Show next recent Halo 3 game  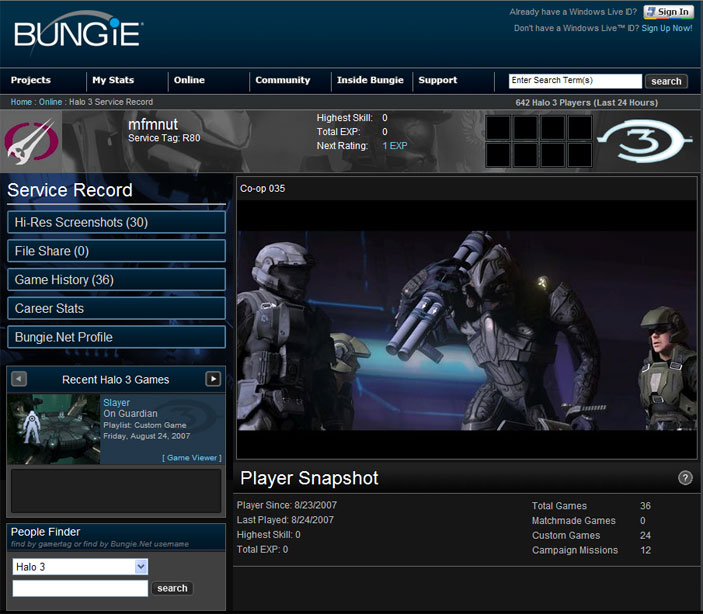tap(213, 379)
